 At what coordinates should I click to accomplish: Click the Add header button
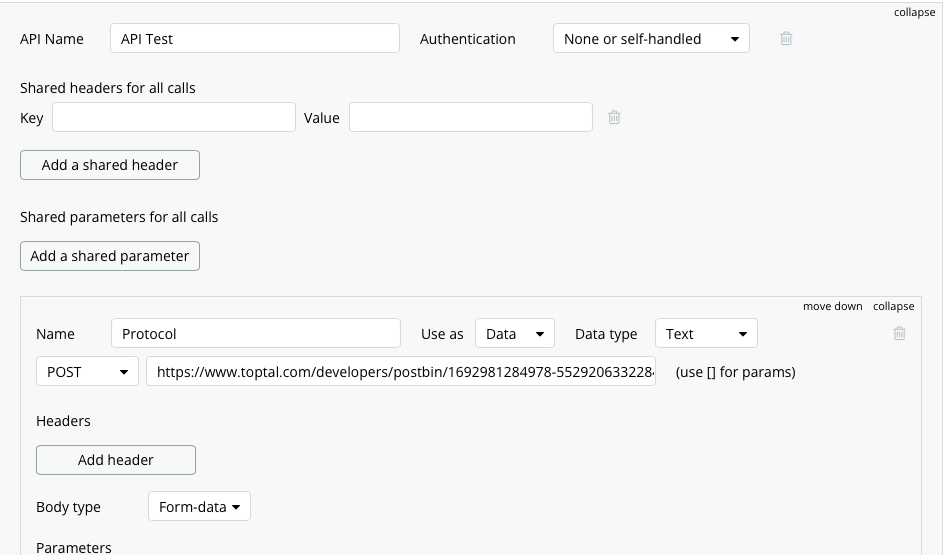pyautogui.click(x=116, y=460)
